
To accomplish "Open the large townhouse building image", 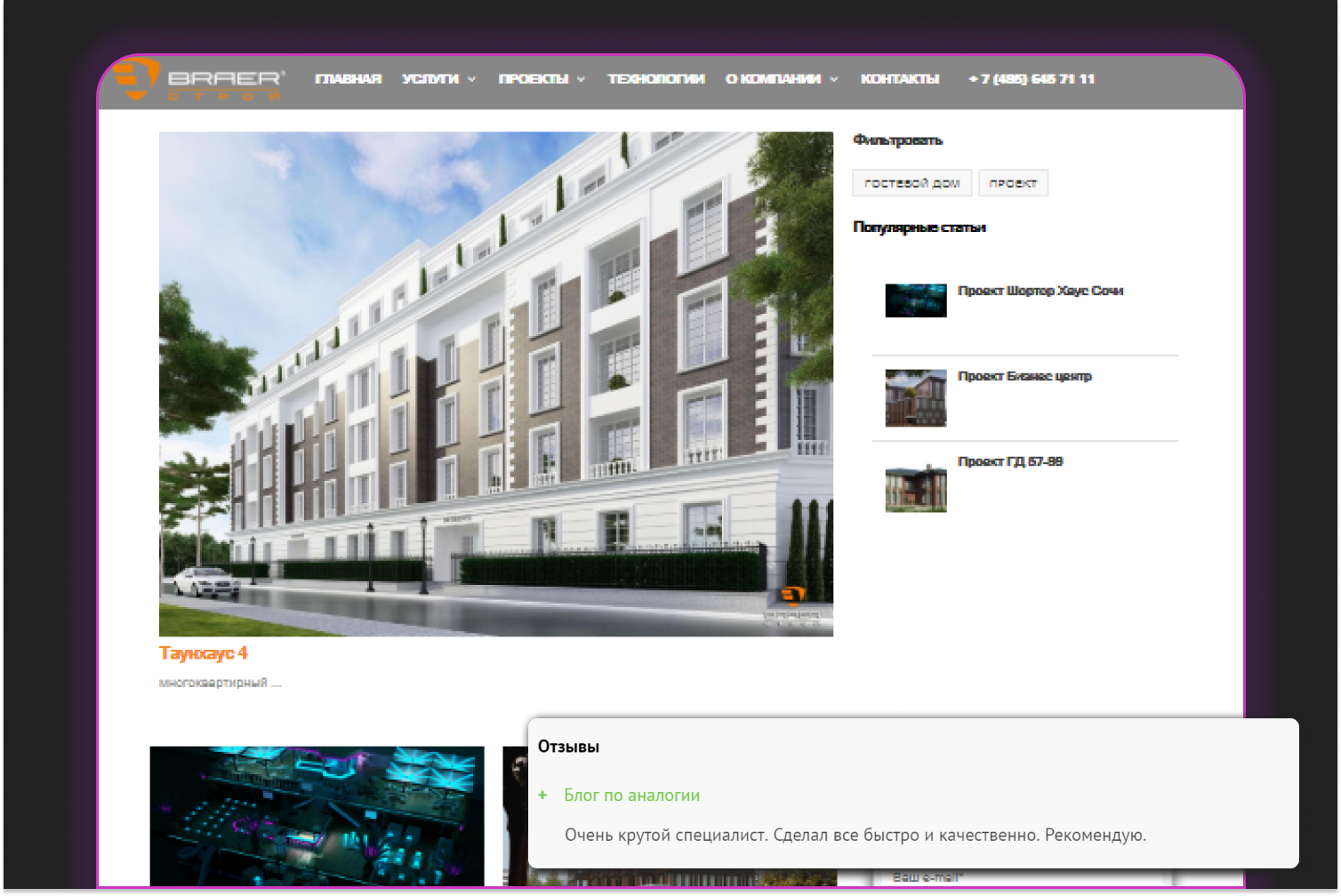I will pyautogui.click(x=496, y=384).
